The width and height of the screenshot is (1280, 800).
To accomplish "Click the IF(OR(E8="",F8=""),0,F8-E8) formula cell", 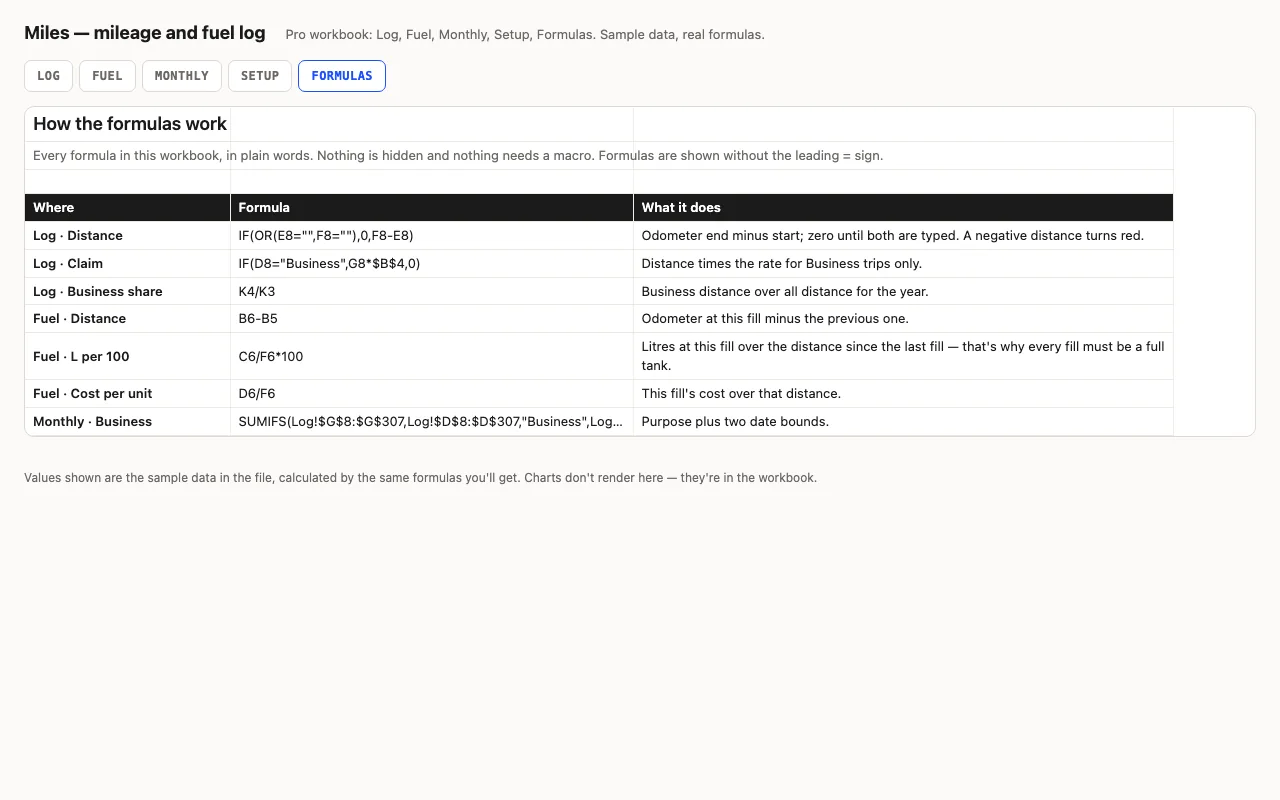I will [x=432, y=236].
